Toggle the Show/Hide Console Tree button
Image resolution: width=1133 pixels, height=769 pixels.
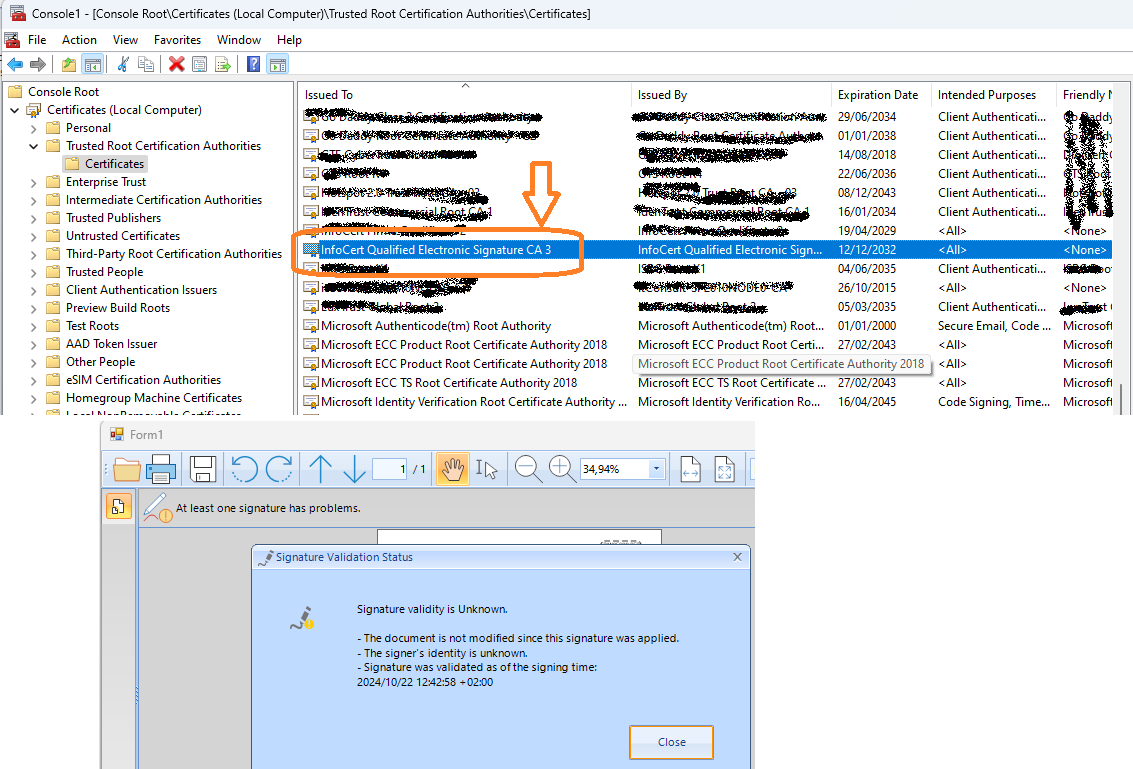92,64
